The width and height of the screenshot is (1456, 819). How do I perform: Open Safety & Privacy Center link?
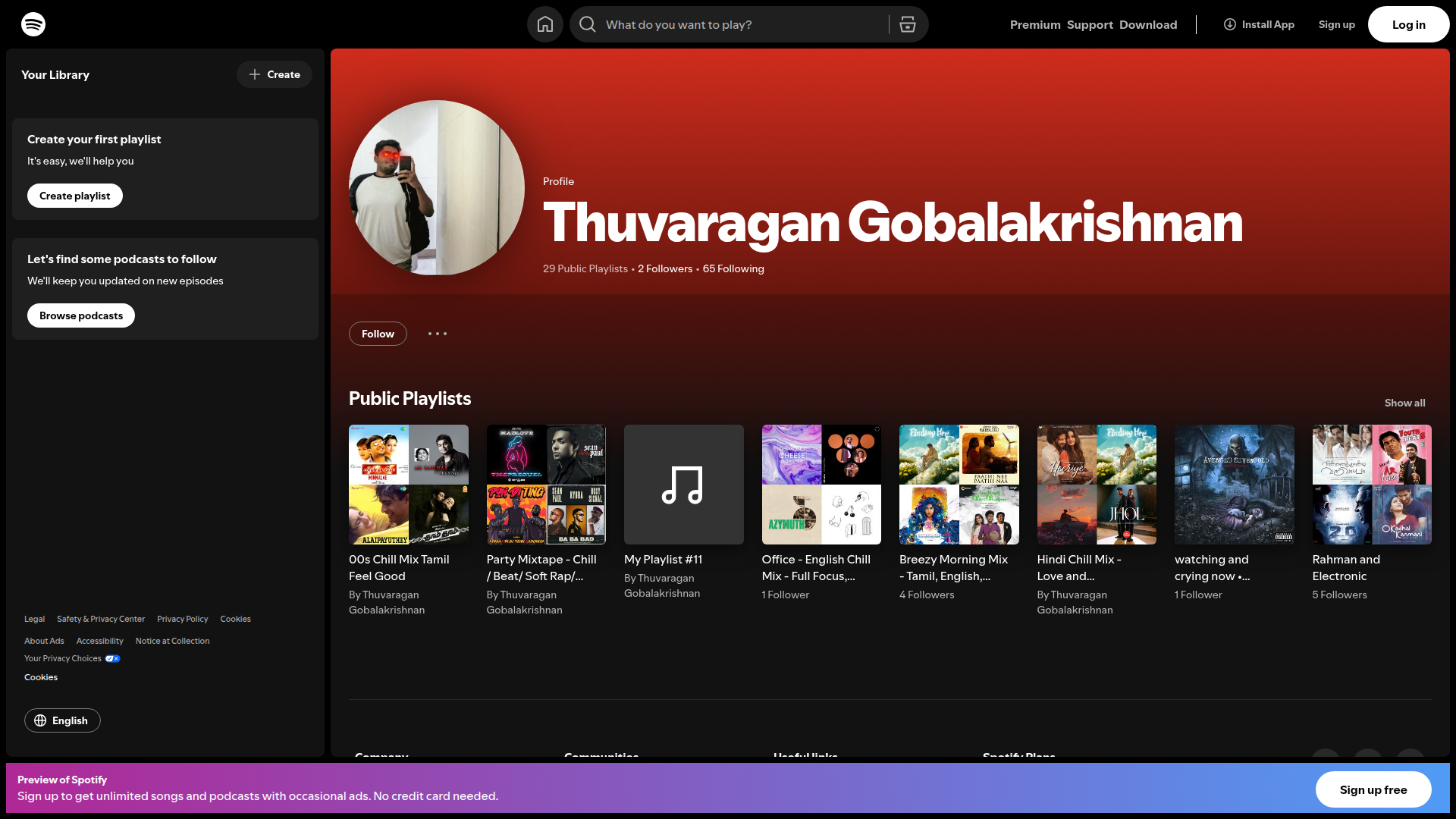click(101, 619)
